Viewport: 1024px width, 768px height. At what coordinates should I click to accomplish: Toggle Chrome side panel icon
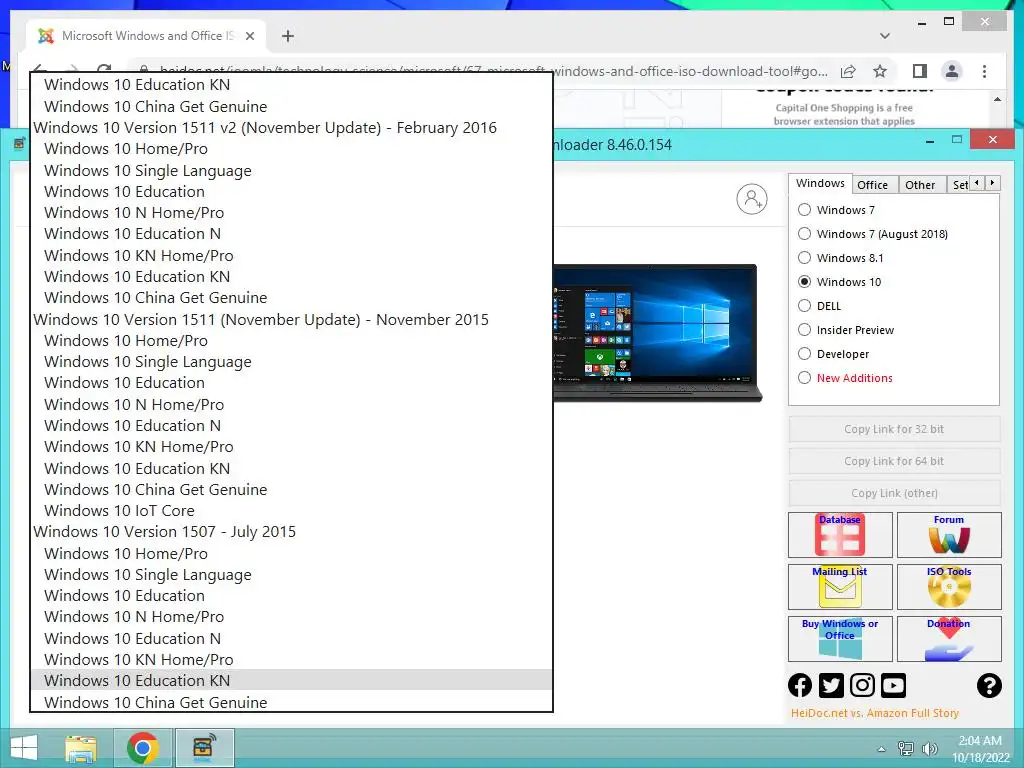[920, 71]
